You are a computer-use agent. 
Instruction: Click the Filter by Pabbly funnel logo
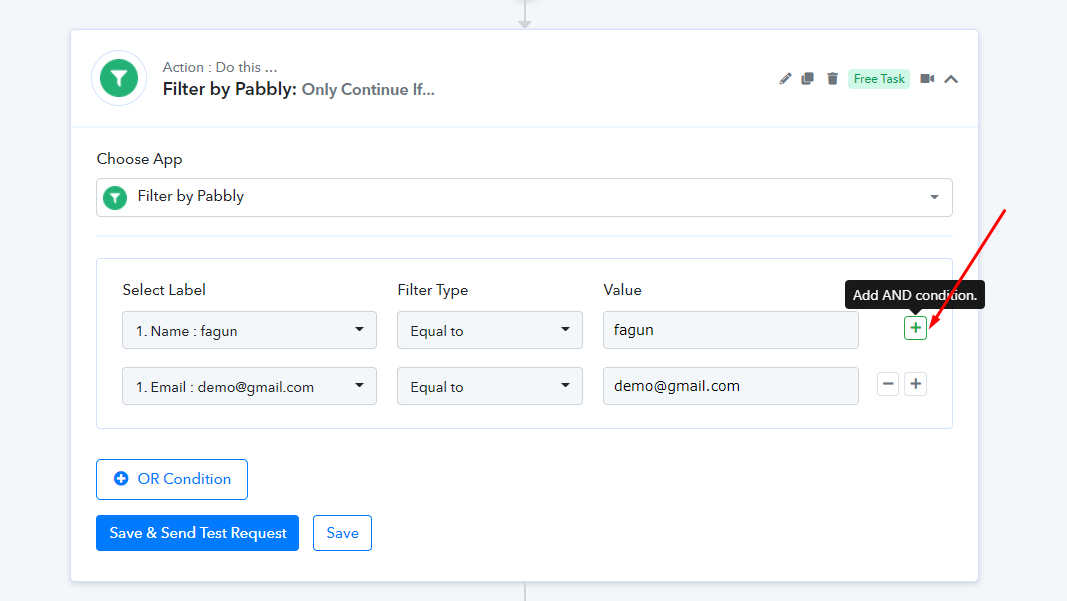click(119, 78)
